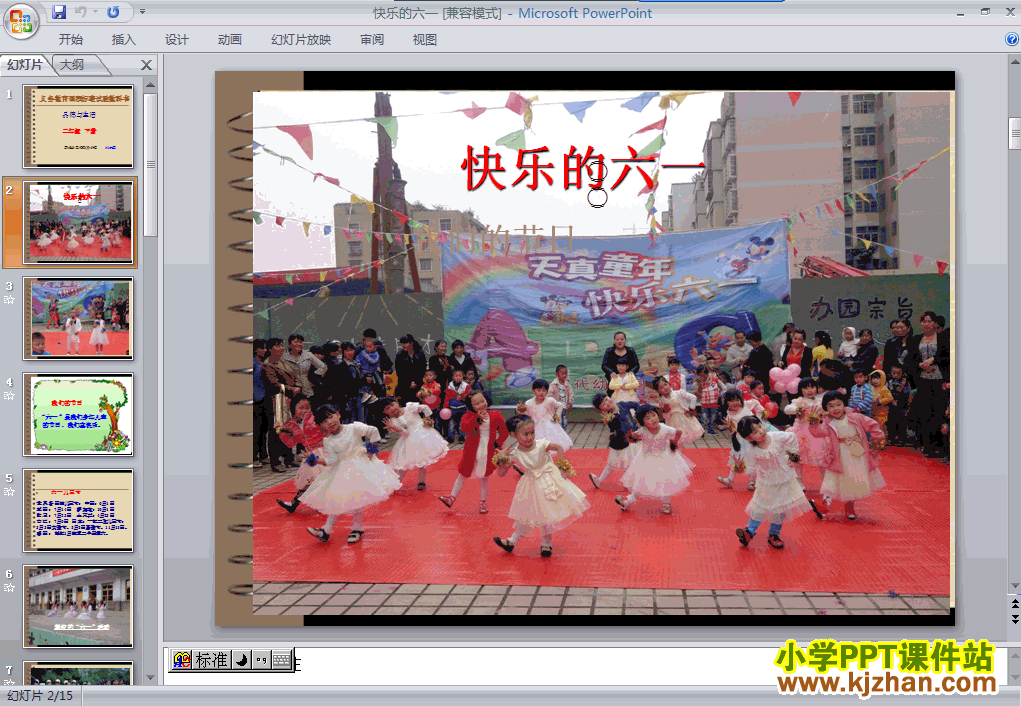Select slide 3 thumbnail
This screenshot has width=1021, height=706.
point(78,318)
